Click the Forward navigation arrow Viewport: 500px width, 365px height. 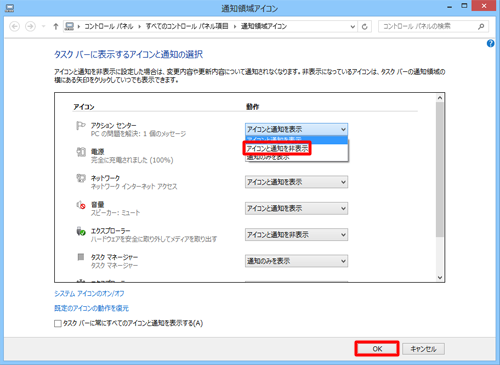tap(30, 26)
